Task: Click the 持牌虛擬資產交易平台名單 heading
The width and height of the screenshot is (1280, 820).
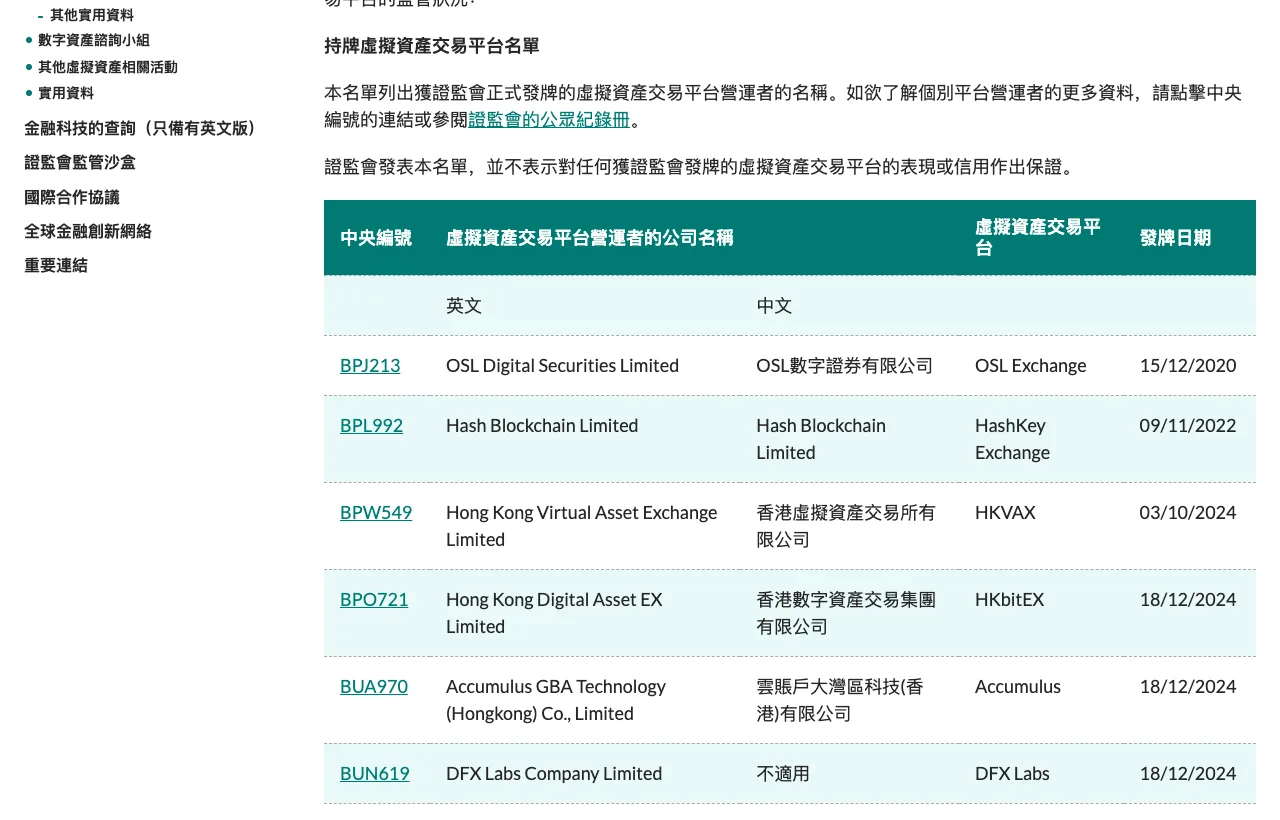Action: tap(432, 46)
